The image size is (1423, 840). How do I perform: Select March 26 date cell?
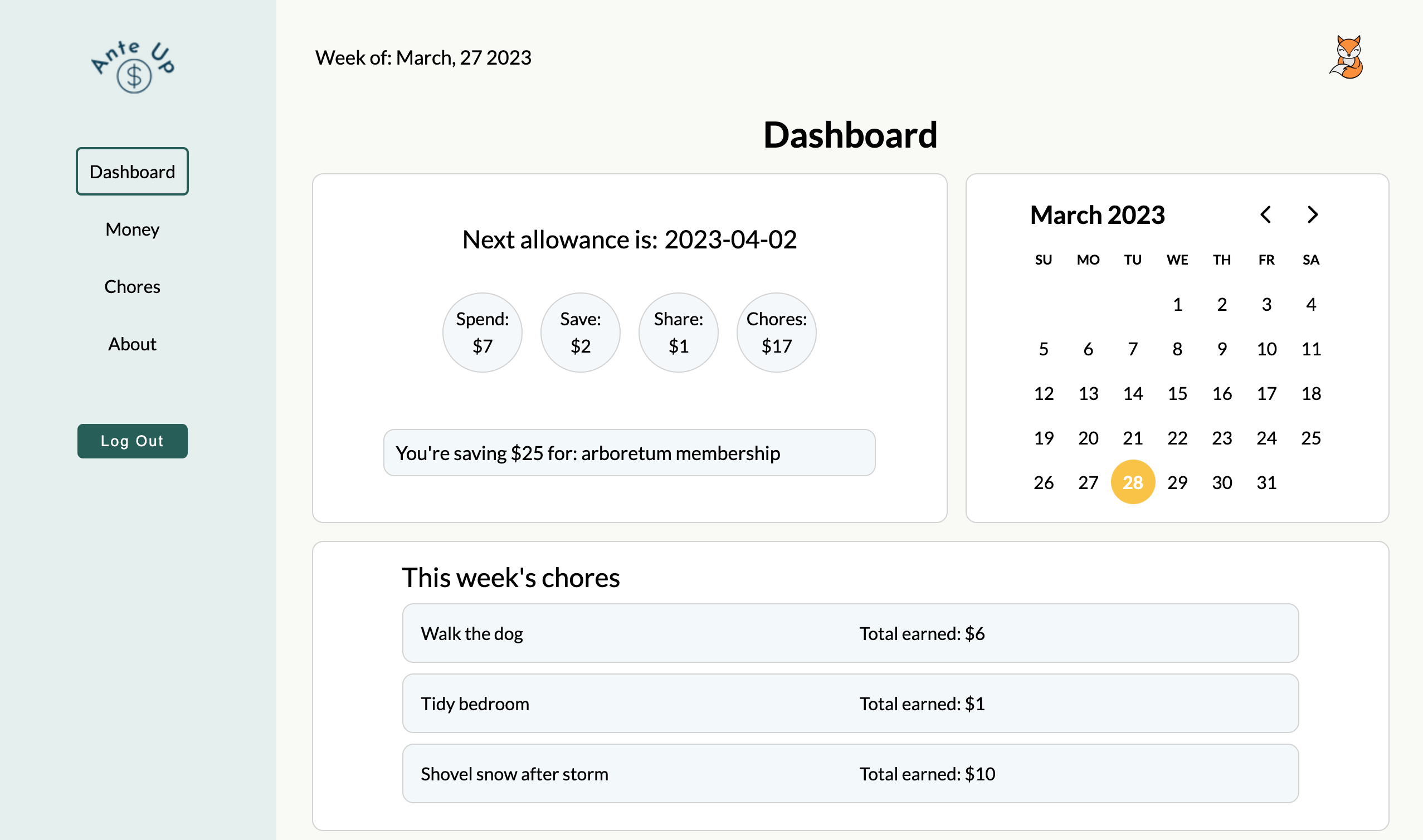tap(1044, 482)
